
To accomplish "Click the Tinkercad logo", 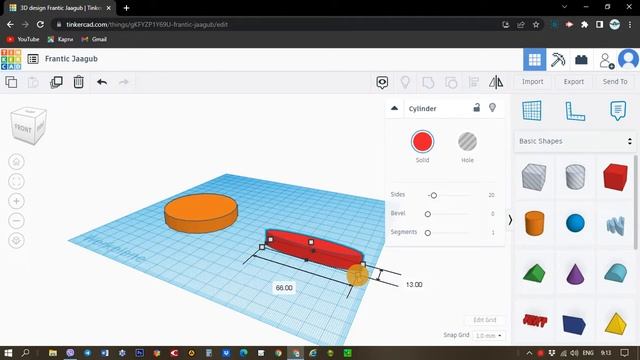I will (11, 59).
